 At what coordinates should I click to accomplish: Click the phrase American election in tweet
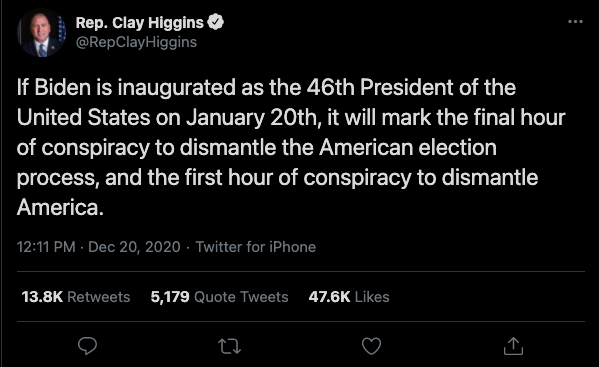tap(408, 147)
